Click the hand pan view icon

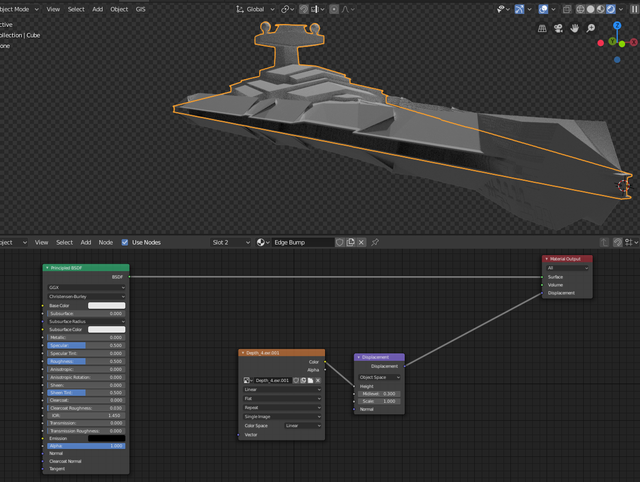[x=574, y=28]
